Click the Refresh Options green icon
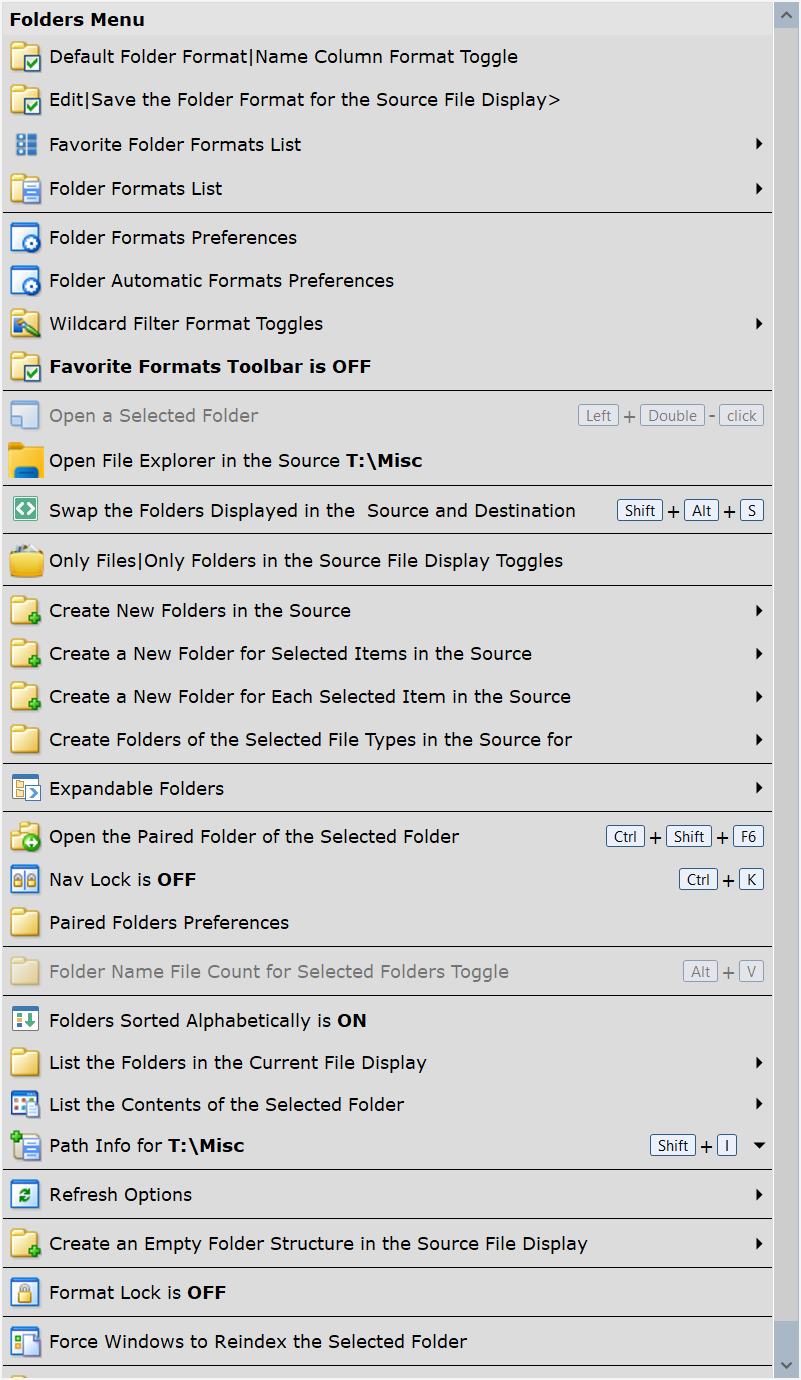Image resolution: width=801 pixels, height=1380 pixels. click(25, 1195)
